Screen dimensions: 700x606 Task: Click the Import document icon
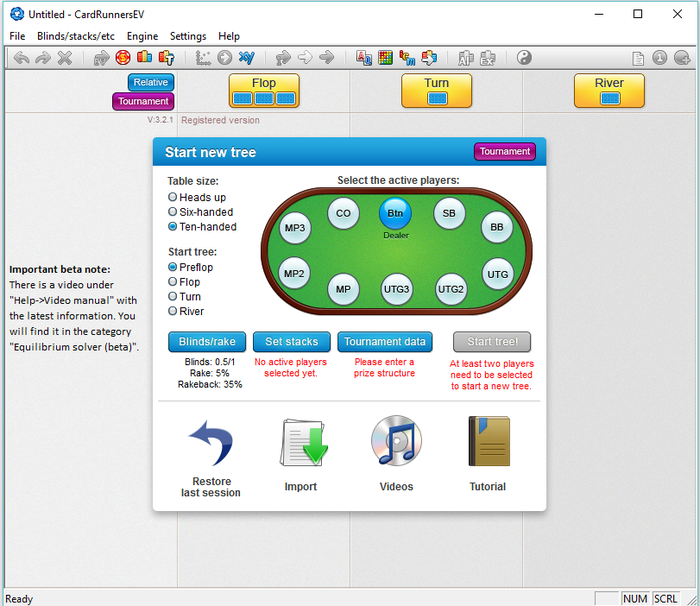tap(304, 442)
